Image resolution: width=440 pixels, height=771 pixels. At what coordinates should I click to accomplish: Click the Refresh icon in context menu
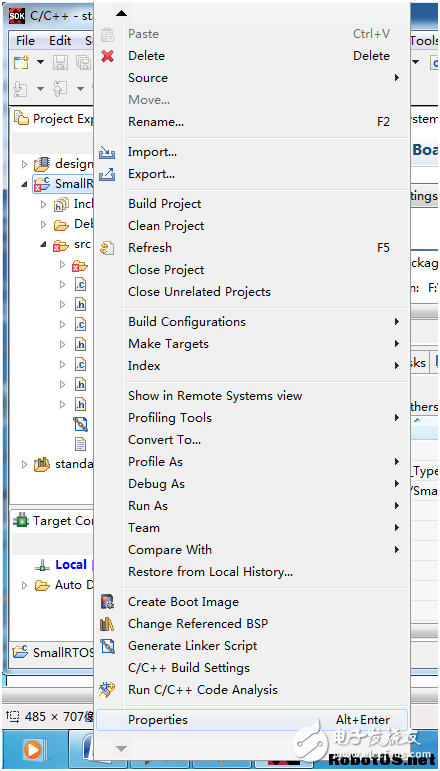click(107, 248)
